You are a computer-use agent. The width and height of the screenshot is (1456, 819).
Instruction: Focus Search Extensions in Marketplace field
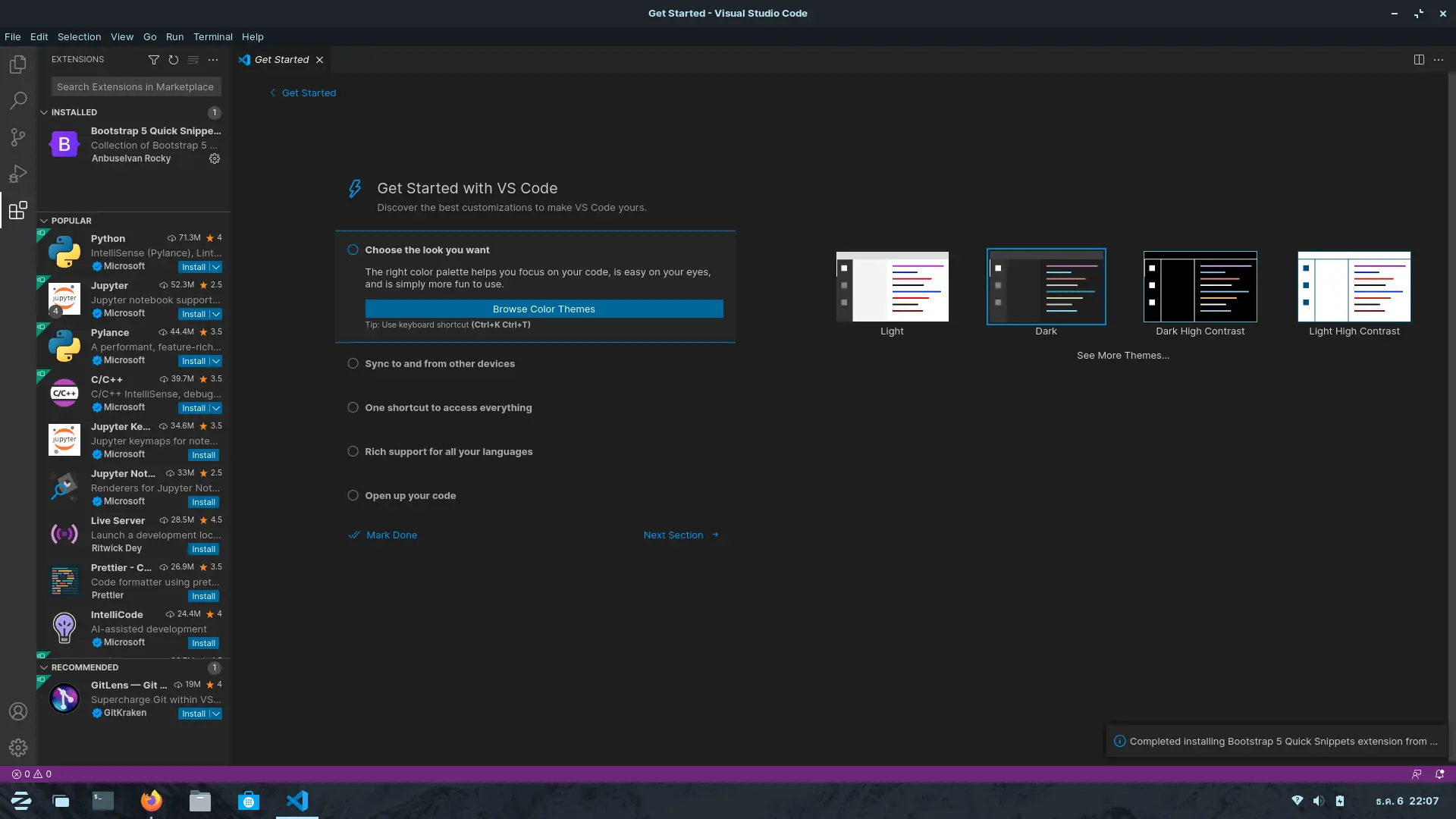click(136, 86)
